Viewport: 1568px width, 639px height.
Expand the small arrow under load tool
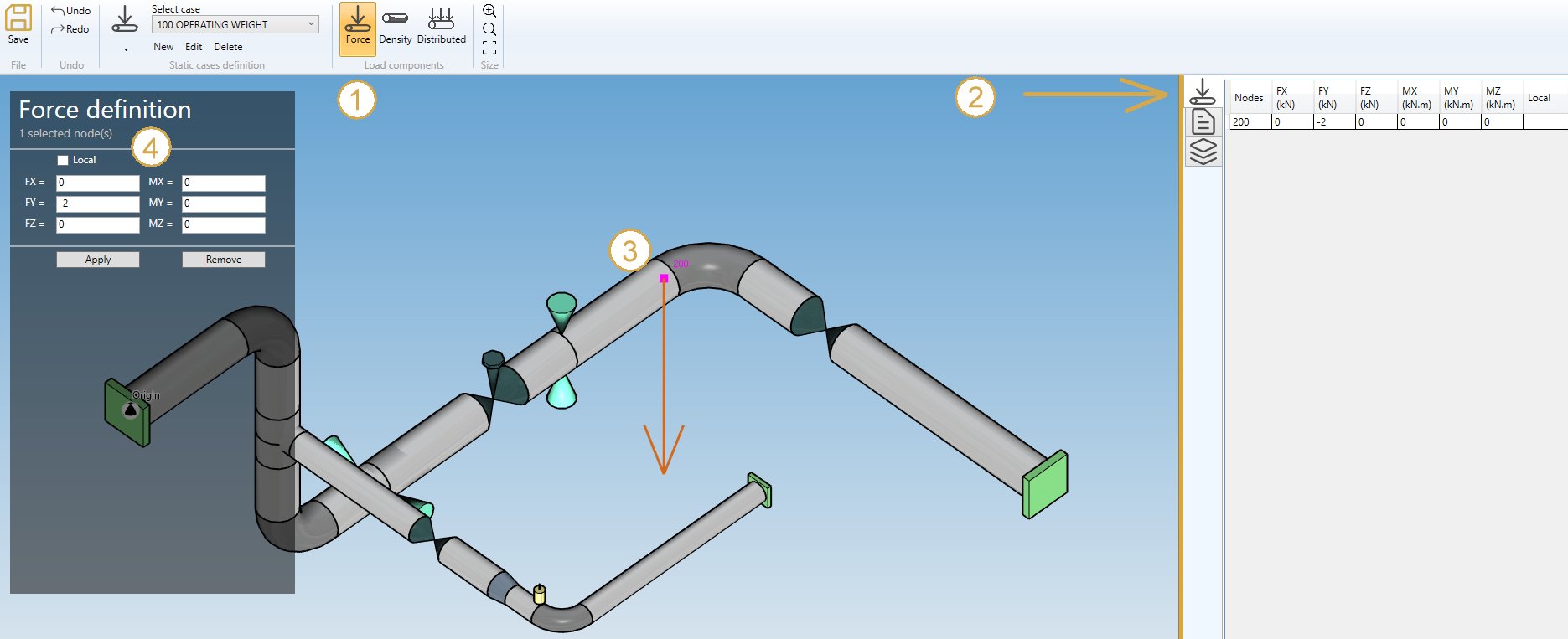(x=126, y=49)
